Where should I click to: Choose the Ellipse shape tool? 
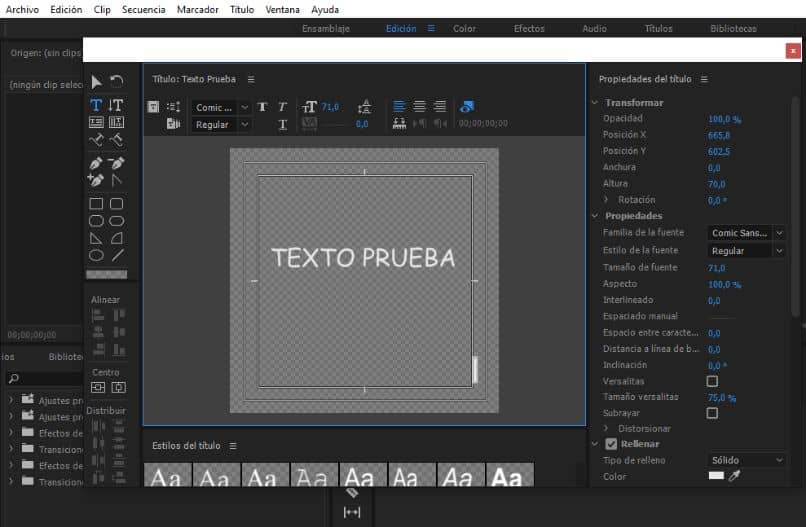pos(96,255)
